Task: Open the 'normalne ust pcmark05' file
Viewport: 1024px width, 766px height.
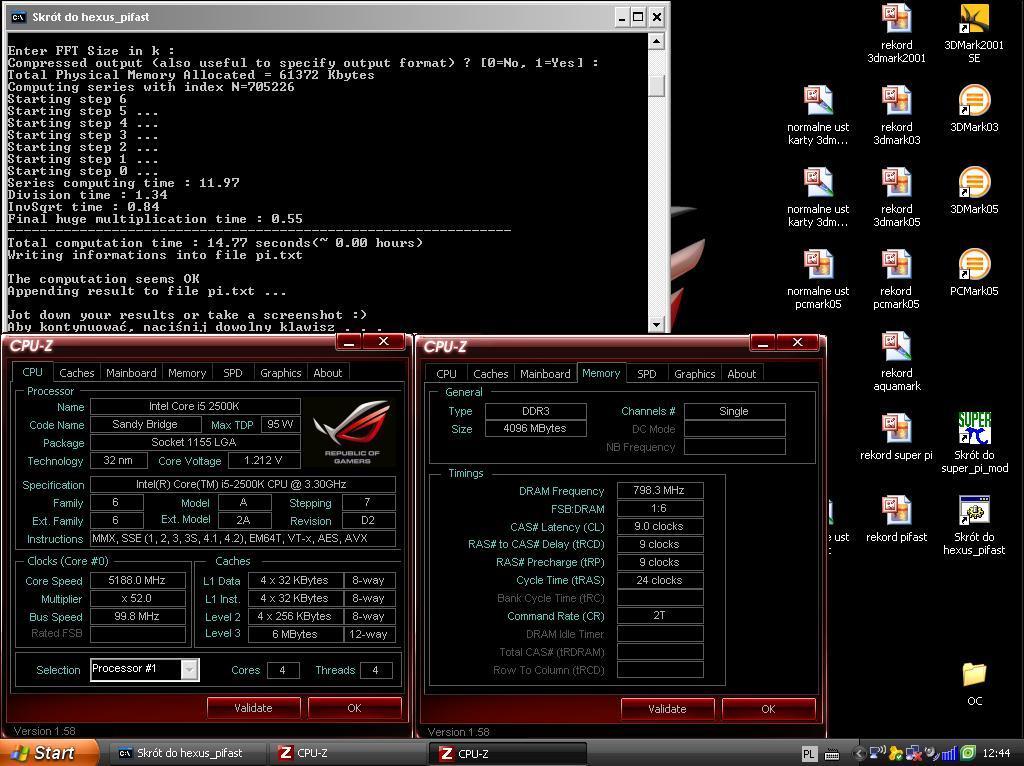Action: click(818, 279)
